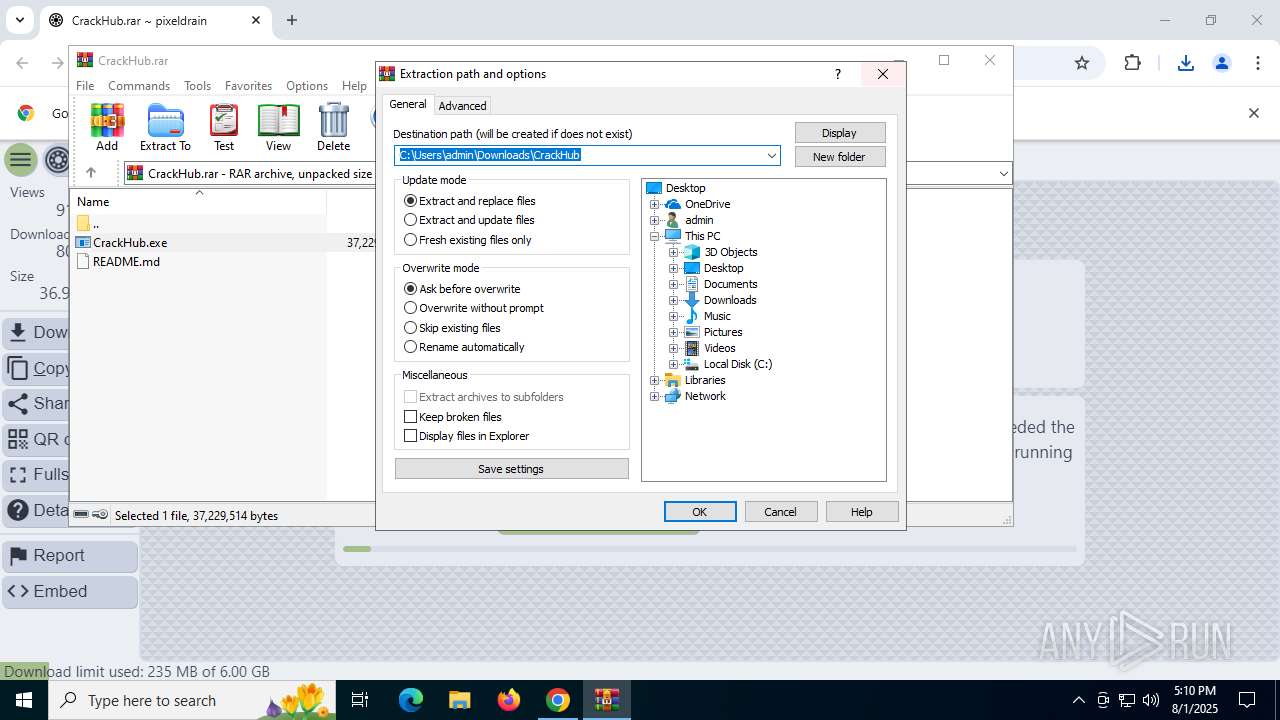Open the Tools menu in WinRAR

[x=197, y=86]
